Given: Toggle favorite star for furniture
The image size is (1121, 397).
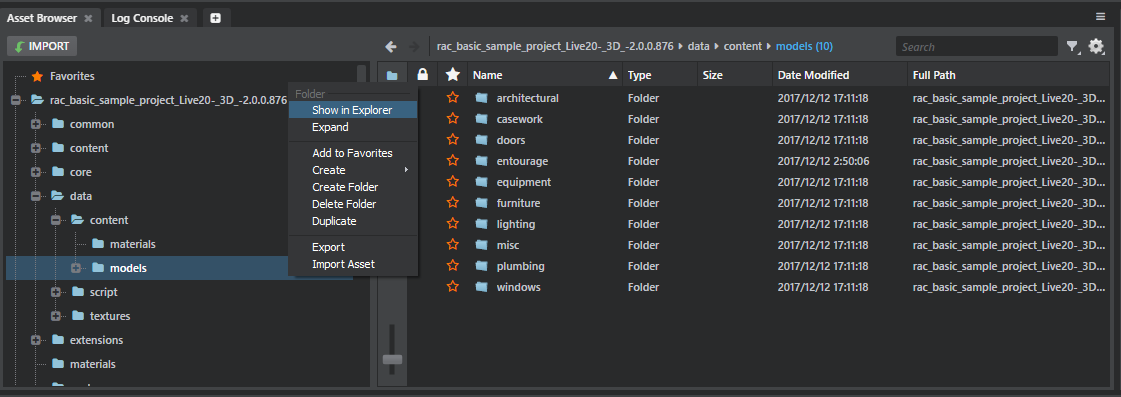Looking at the screenshot, I should [452, 203].
